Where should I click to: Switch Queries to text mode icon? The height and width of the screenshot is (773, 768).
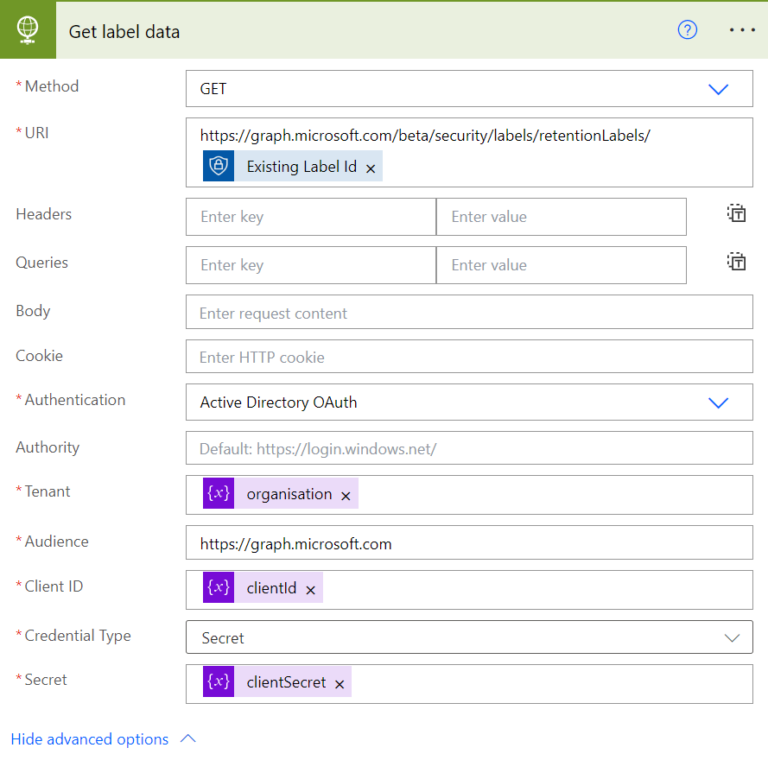[737, 262]
